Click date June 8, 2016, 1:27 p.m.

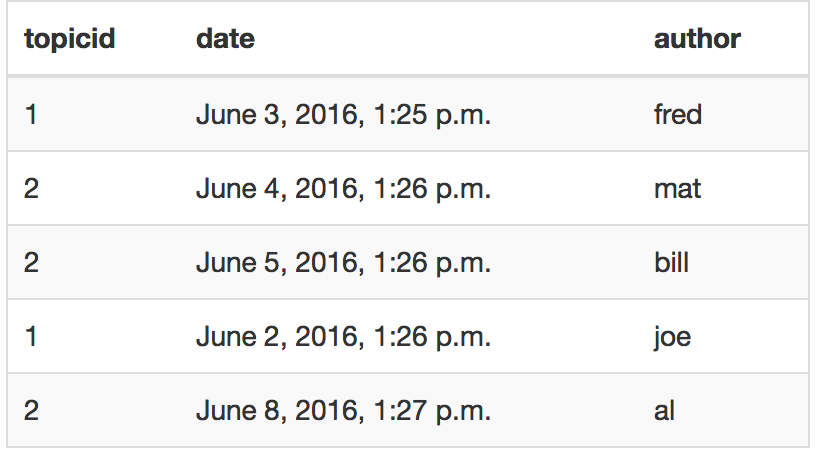tap(343, 411)
